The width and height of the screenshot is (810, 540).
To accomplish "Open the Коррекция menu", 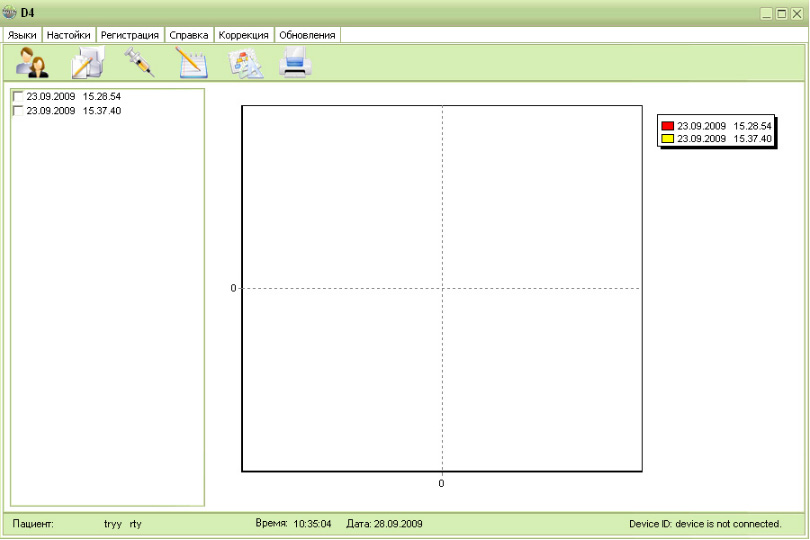I will (243, 35).
